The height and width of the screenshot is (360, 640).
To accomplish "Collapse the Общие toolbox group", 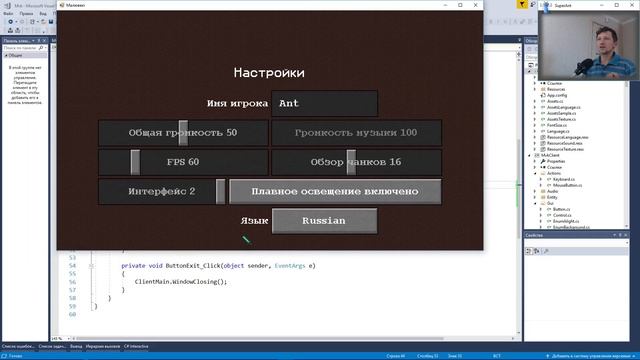I will (6, 55).
